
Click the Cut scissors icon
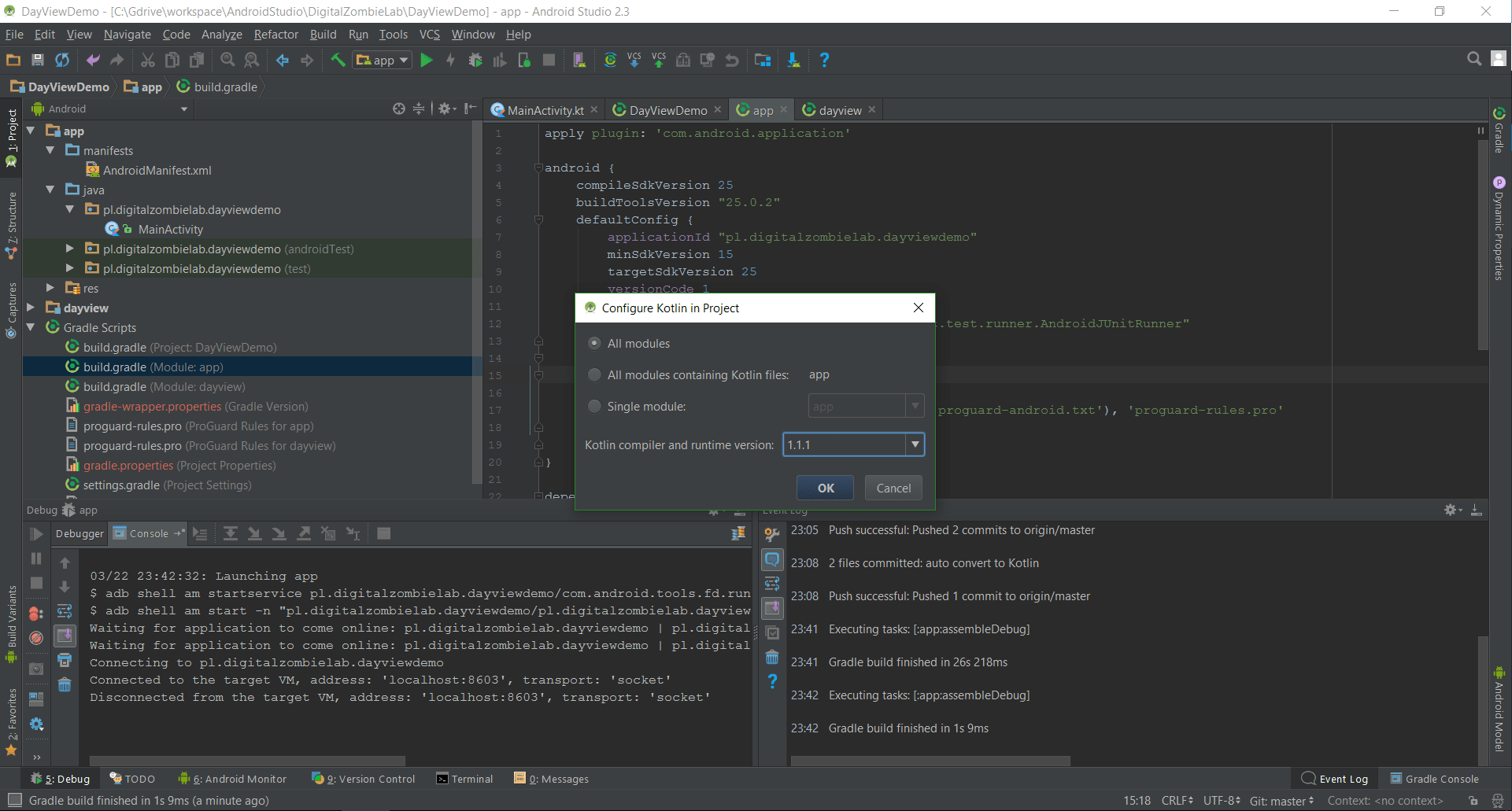pyautogui.click(x=148, y=60)
